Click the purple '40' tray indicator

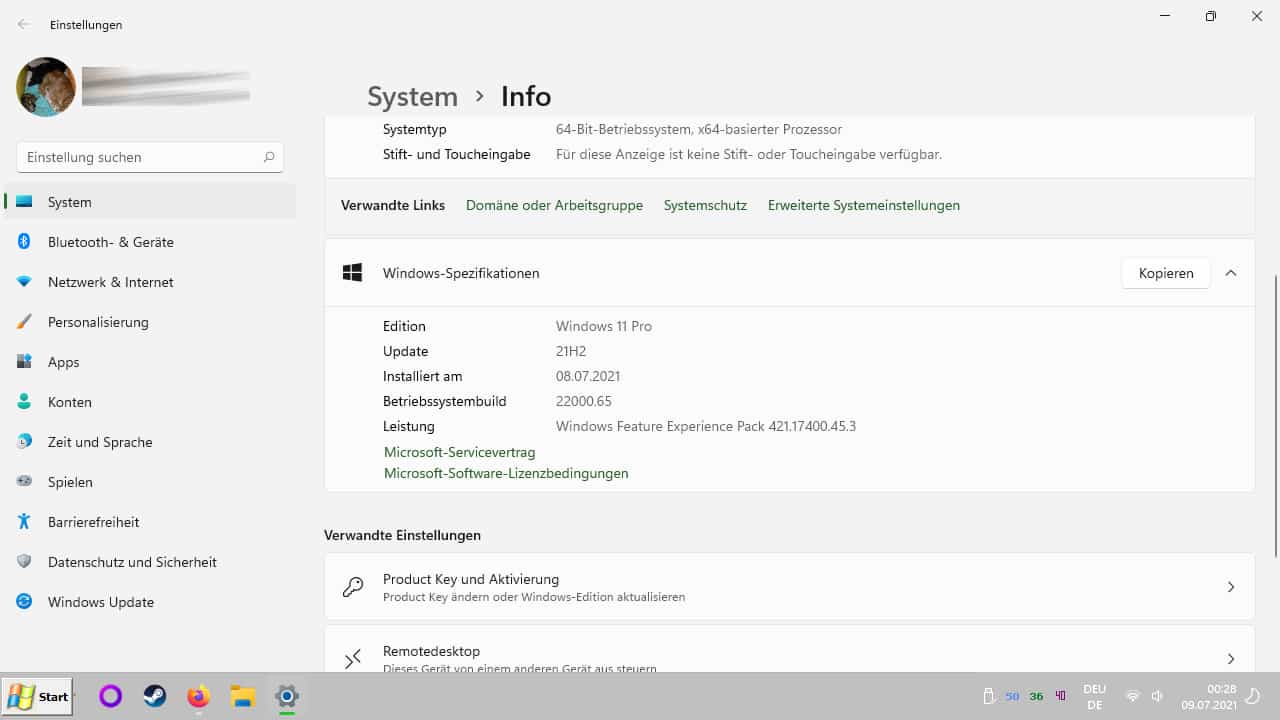click(x=1061, y=696)
